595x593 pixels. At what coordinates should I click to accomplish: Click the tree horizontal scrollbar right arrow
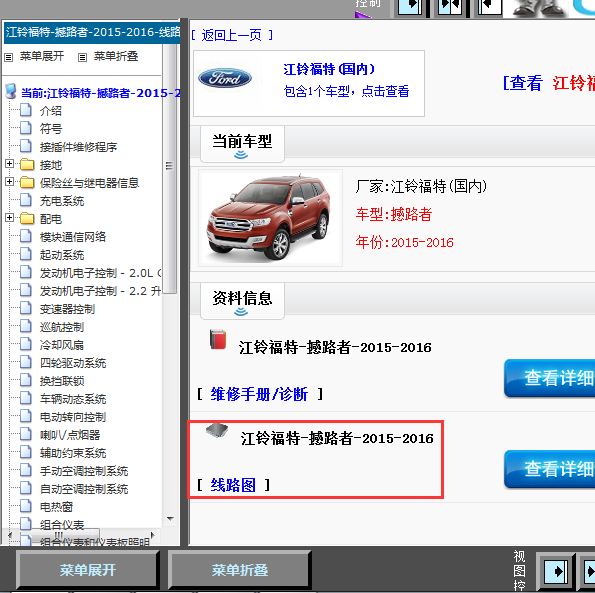pyautogui.click(x=153, y=535)
